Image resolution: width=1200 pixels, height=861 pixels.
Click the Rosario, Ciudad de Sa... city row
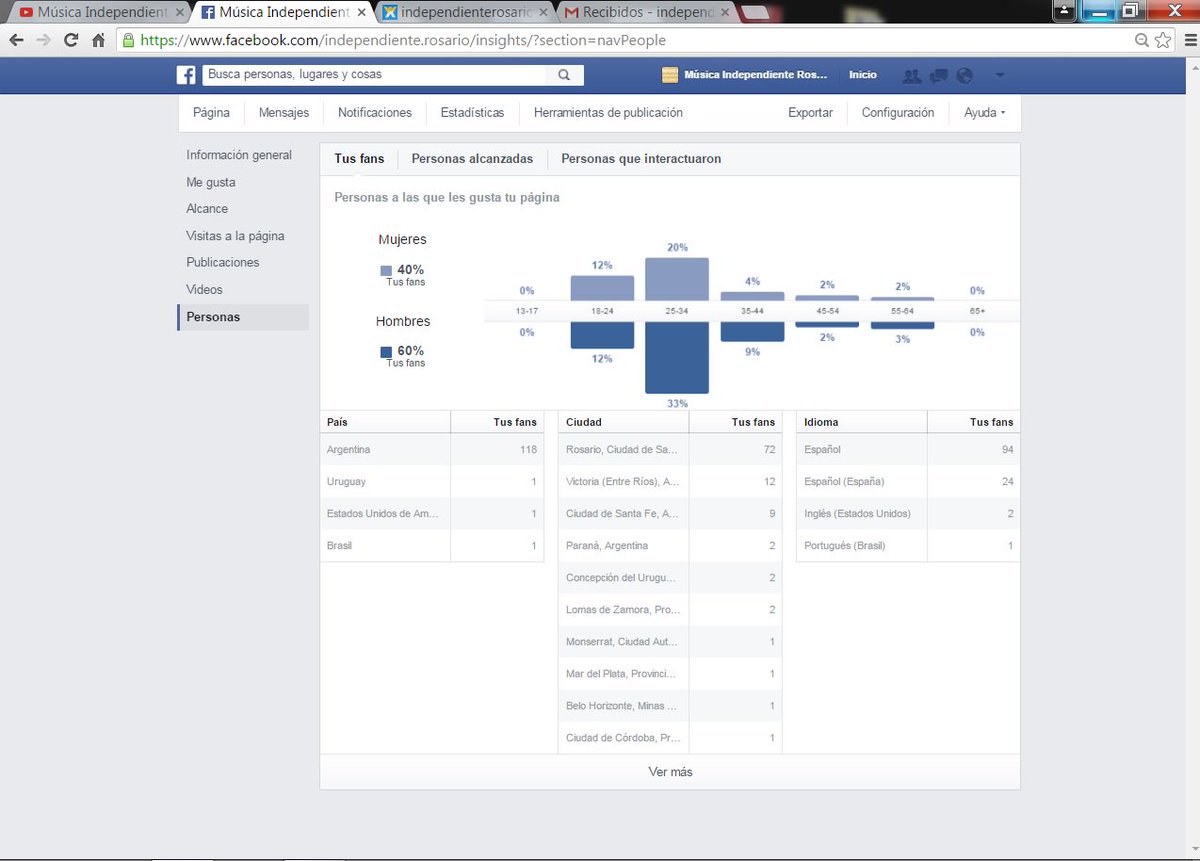tap(670, 450)
